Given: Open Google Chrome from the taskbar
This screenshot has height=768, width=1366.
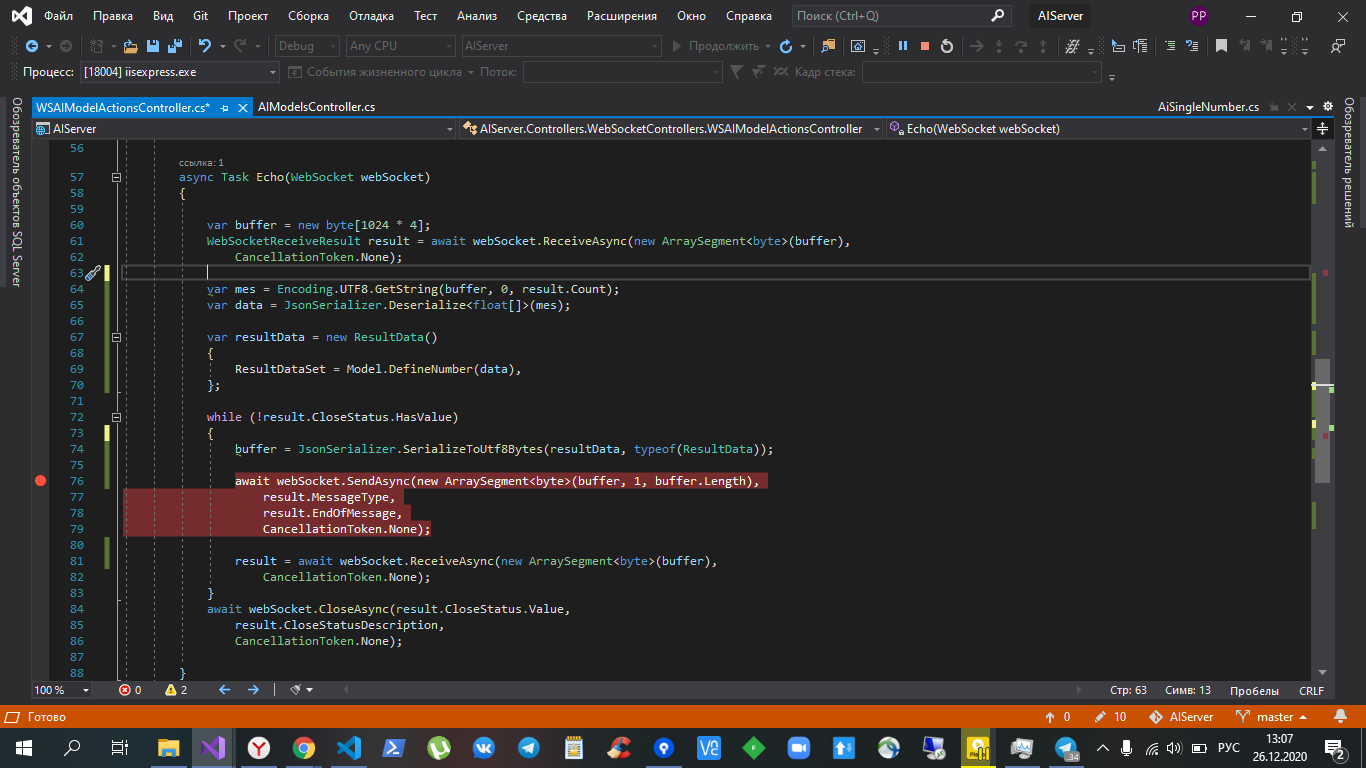Looking at the screenshot, I should click(x=304, y=748).
